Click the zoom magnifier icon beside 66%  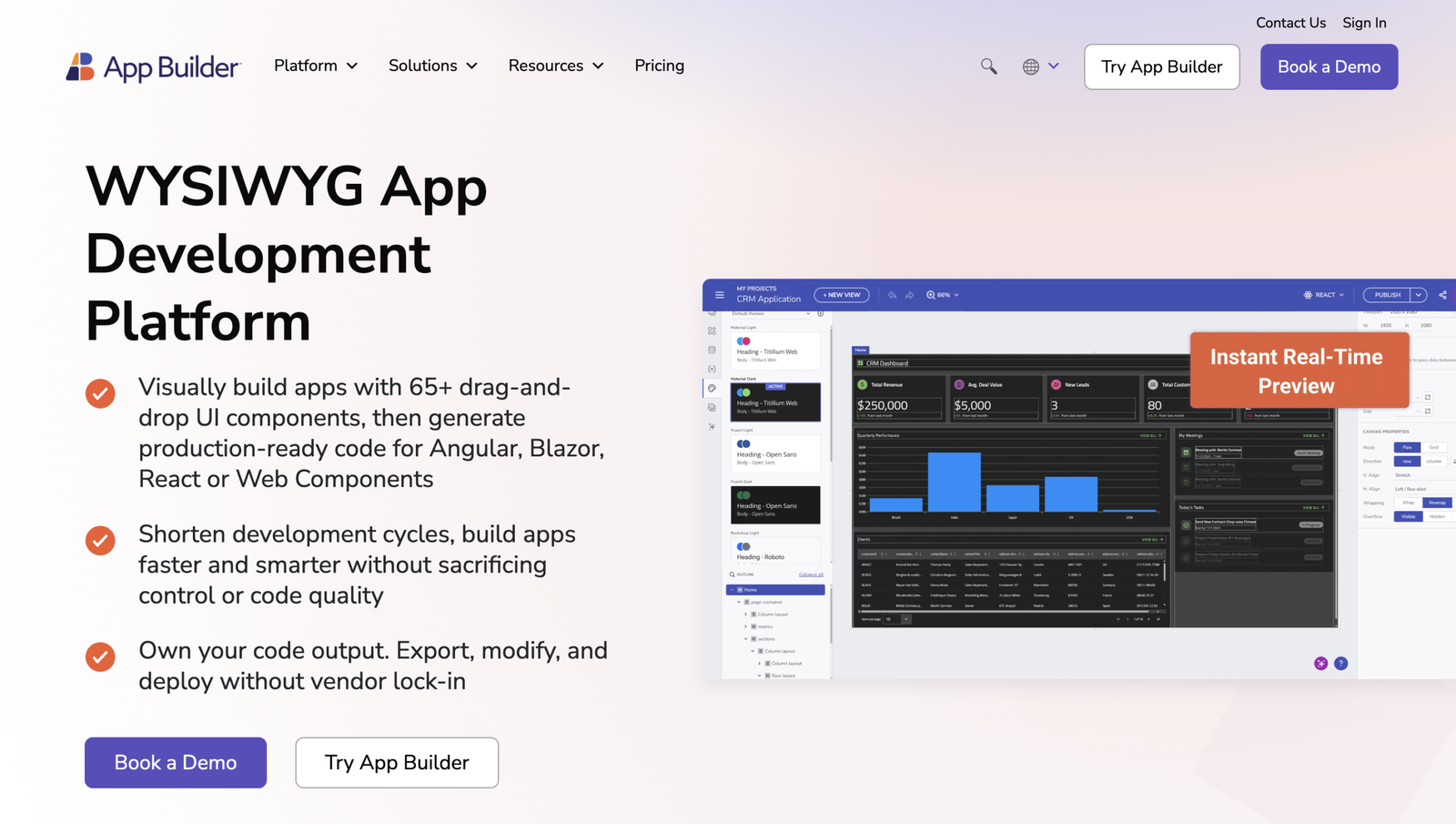(x=931, y=295)
